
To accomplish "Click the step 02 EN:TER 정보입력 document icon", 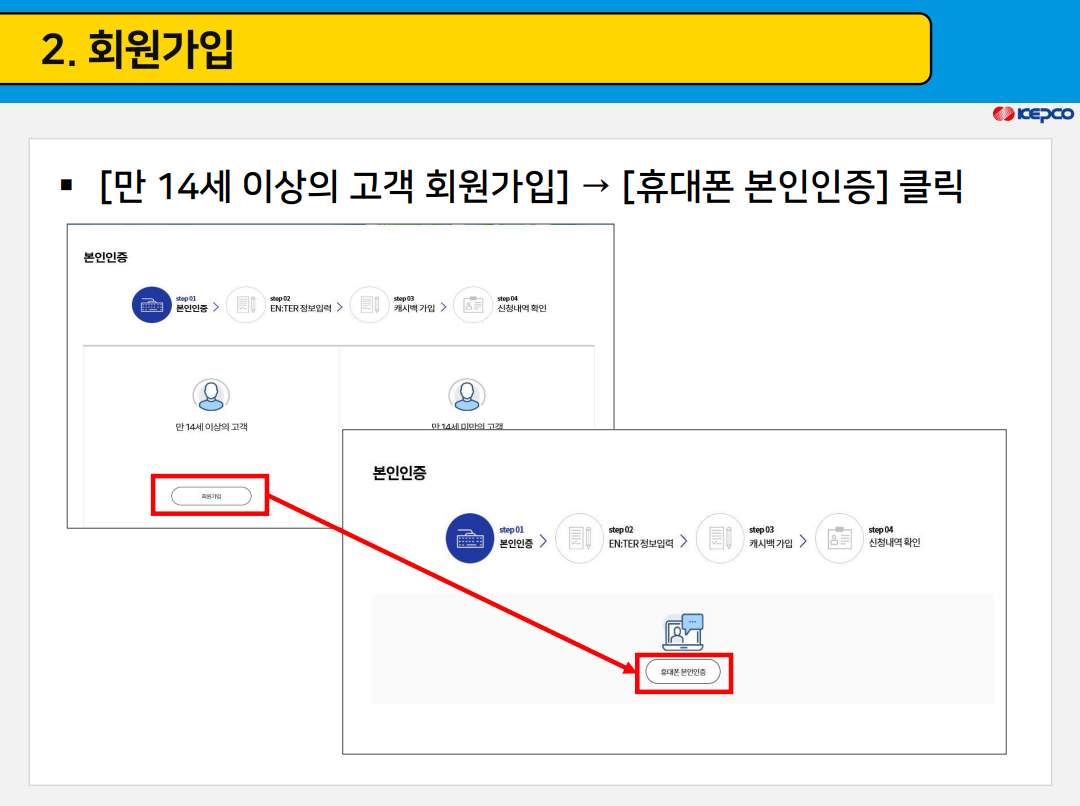I will coord(246,305).
